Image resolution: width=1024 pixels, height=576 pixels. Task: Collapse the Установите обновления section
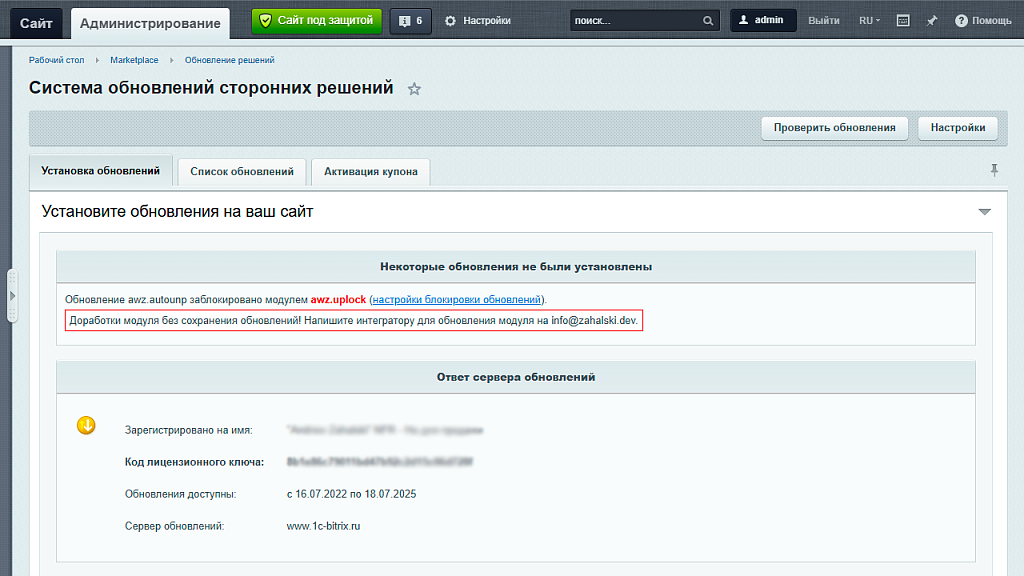(x=986, y=211)
